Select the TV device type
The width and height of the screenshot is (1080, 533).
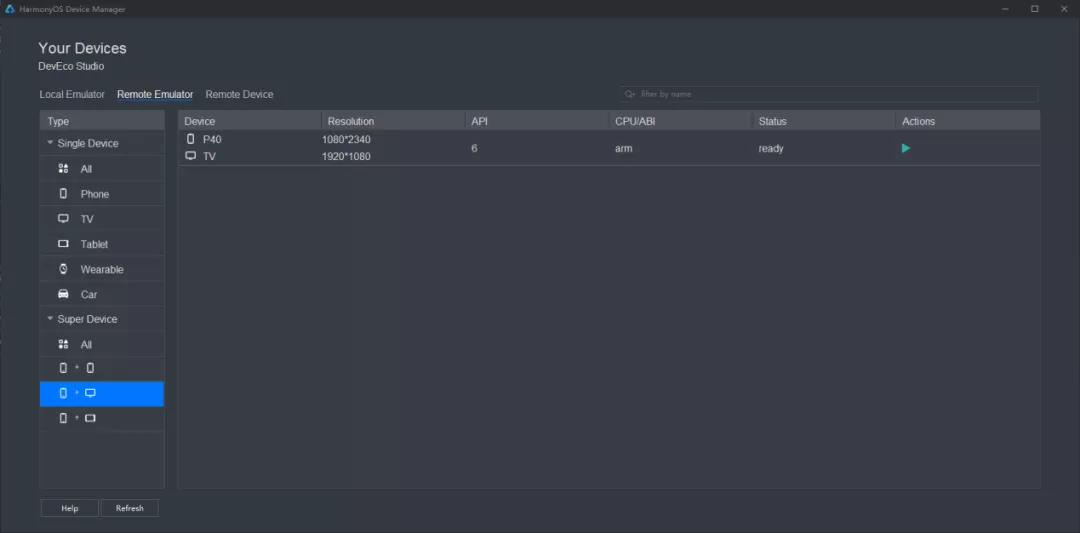102,219
